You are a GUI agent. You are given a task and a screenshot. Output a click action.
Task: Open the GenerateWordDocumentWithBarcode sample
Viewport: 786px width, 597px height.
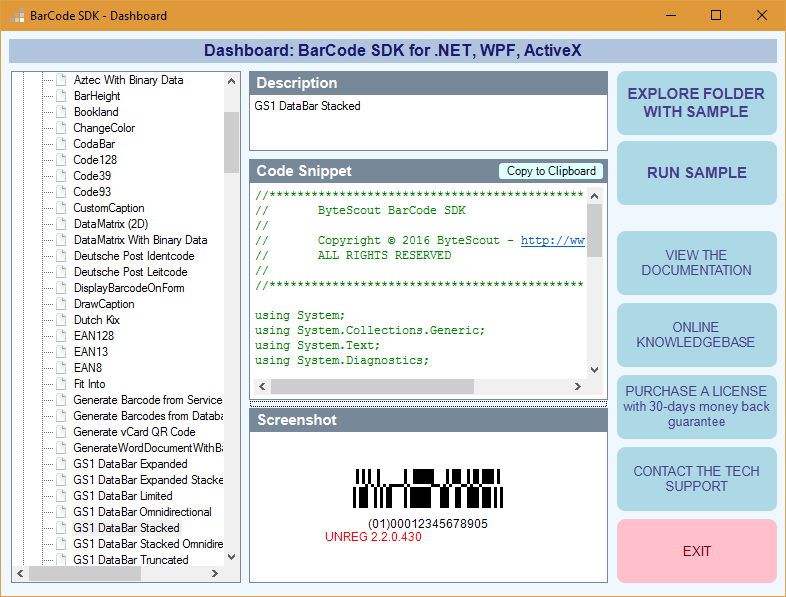[147, 448]
